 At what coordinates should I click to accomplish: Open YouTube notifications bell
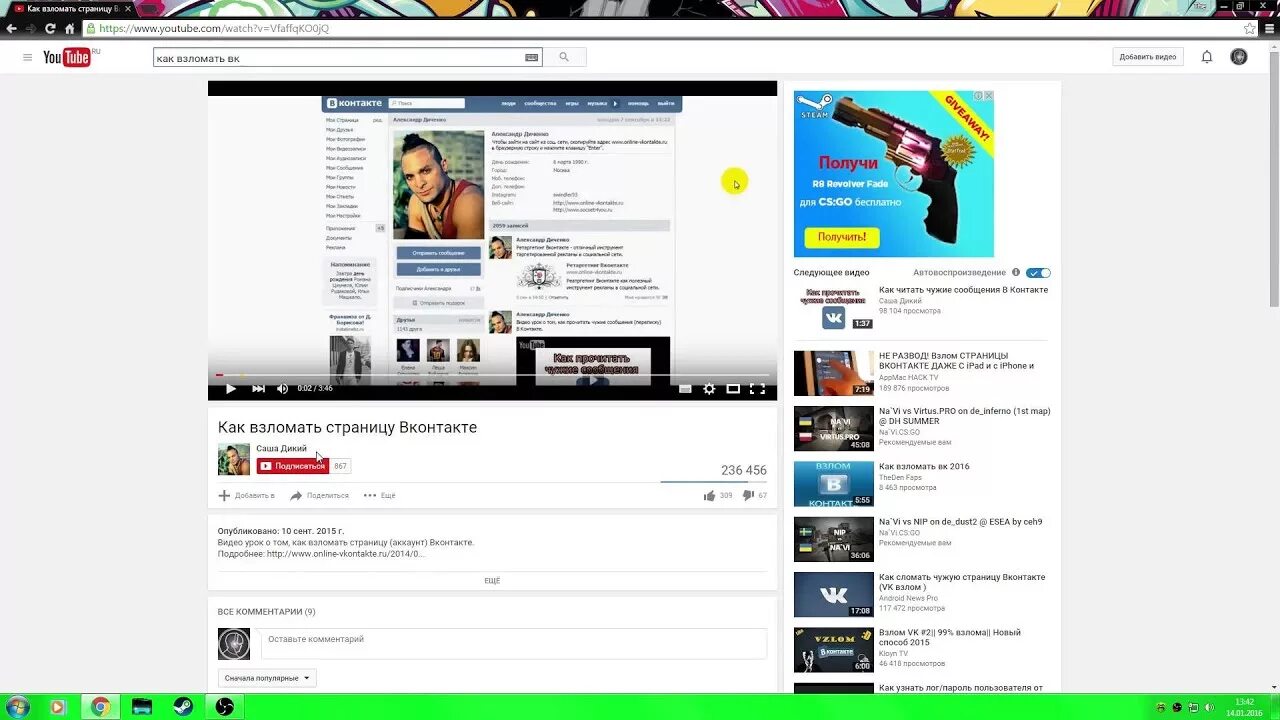pyautogui.click(x=1207, y=57)
